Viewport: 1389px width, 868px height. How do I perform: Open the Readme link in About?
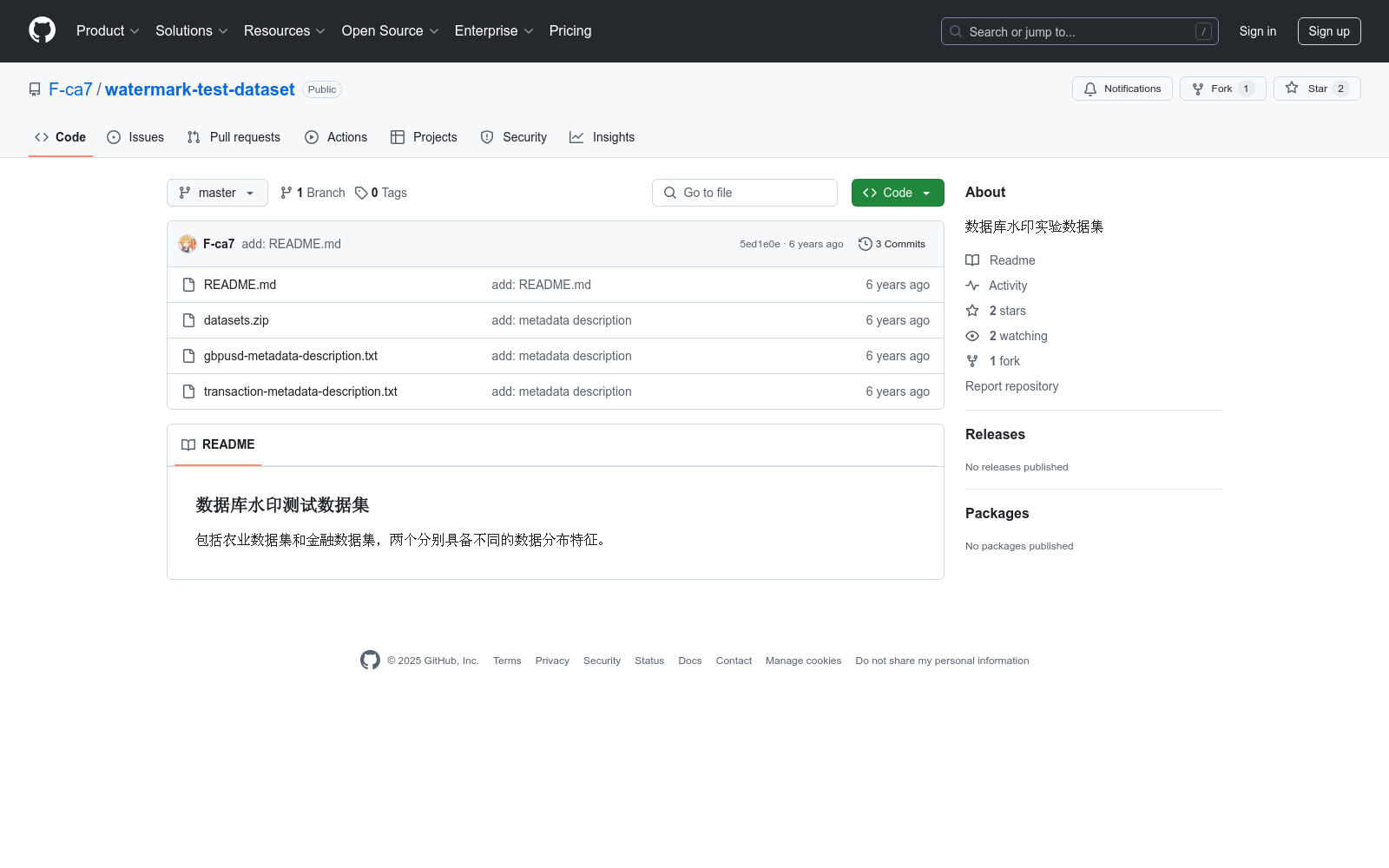coord(1000,260)
